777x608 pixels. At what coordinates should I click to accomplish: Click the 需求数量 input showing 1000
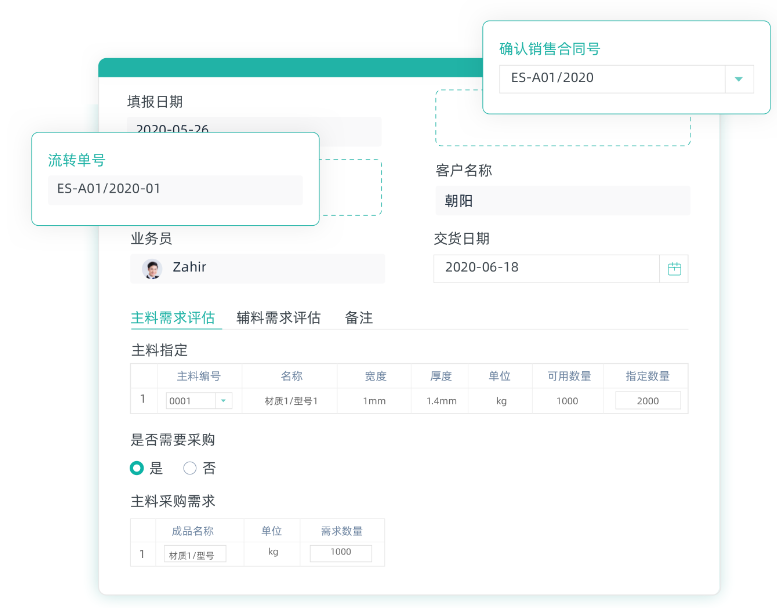point(340,553)
